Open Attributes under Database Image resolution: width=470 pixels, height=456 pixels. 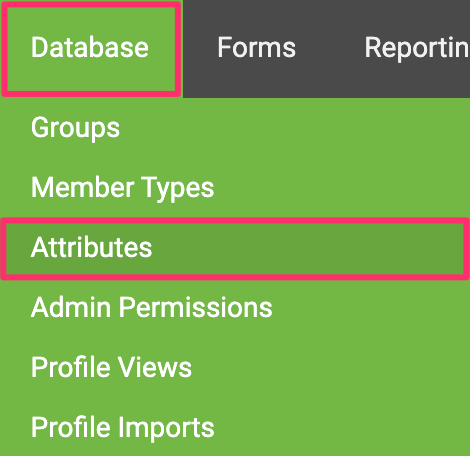[x=235, y=248]
